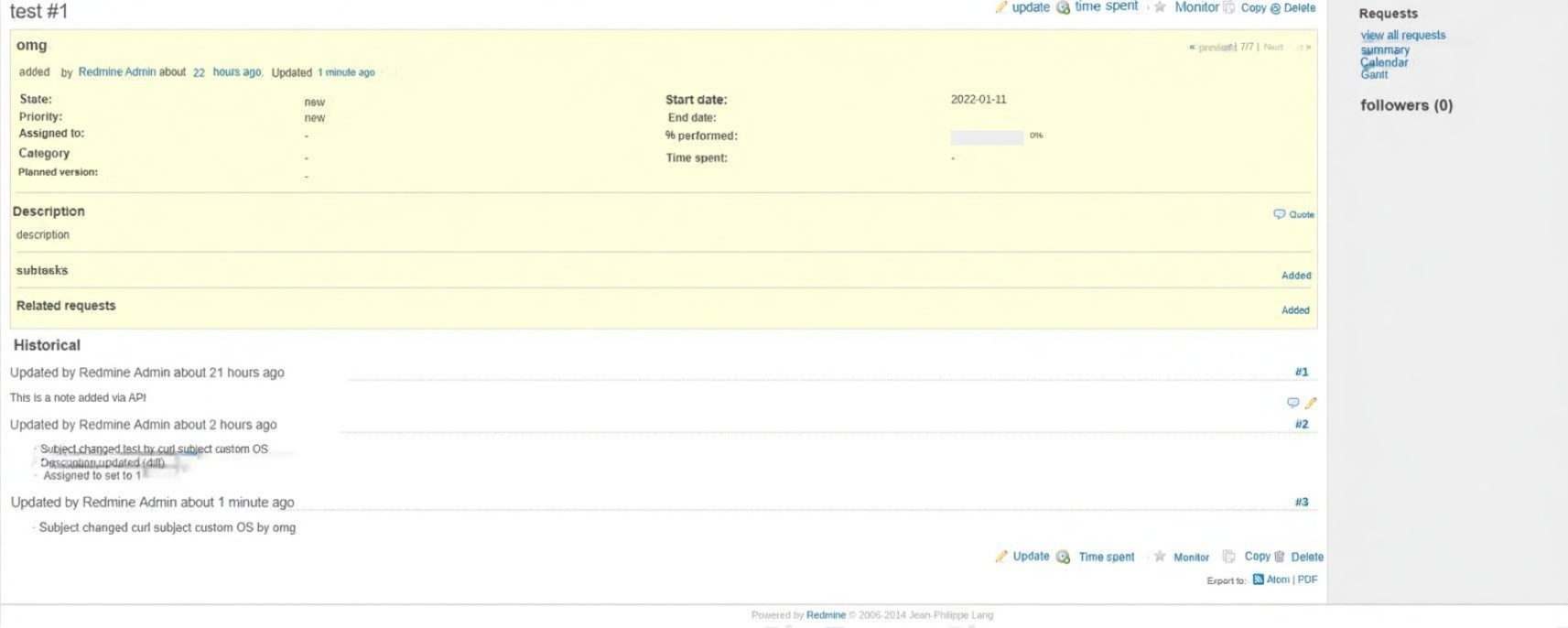
Task: Click the Added link for subtasks
Action: [x=1296, y=276]
